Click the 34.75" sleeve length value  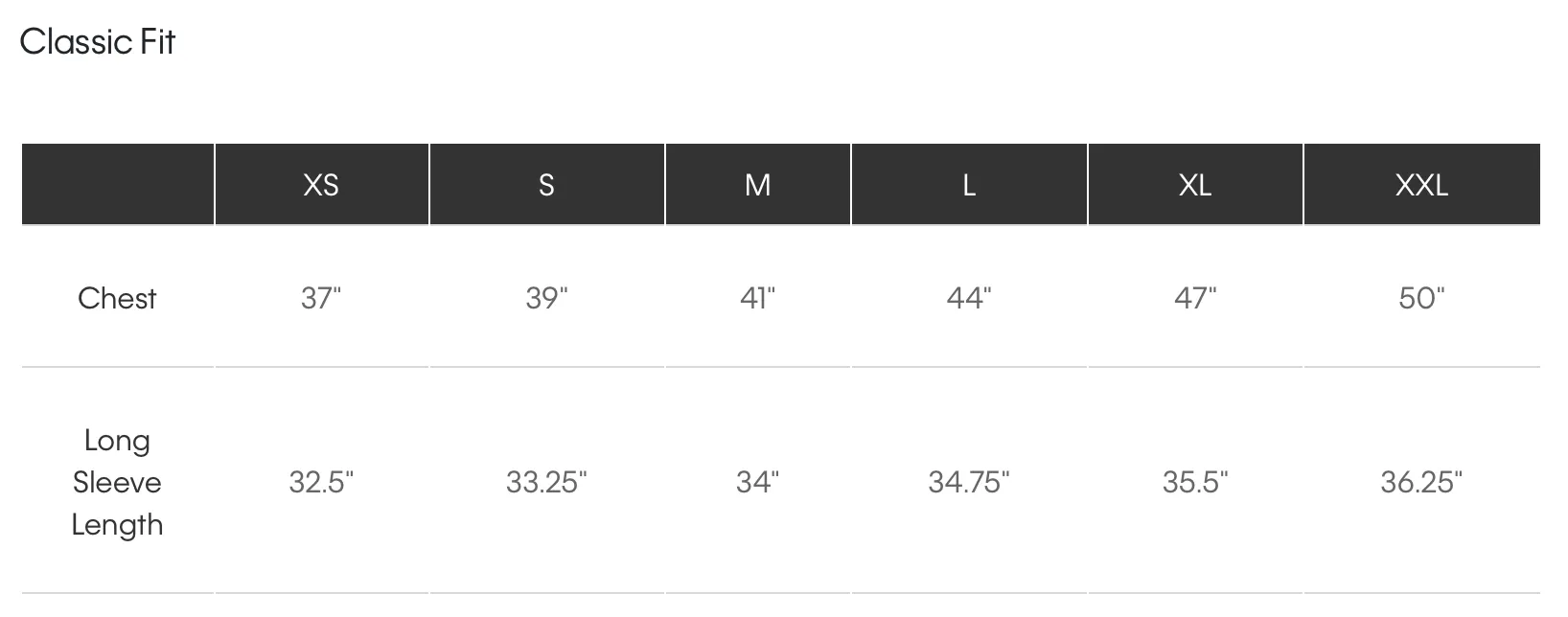[x=969, y=481]
